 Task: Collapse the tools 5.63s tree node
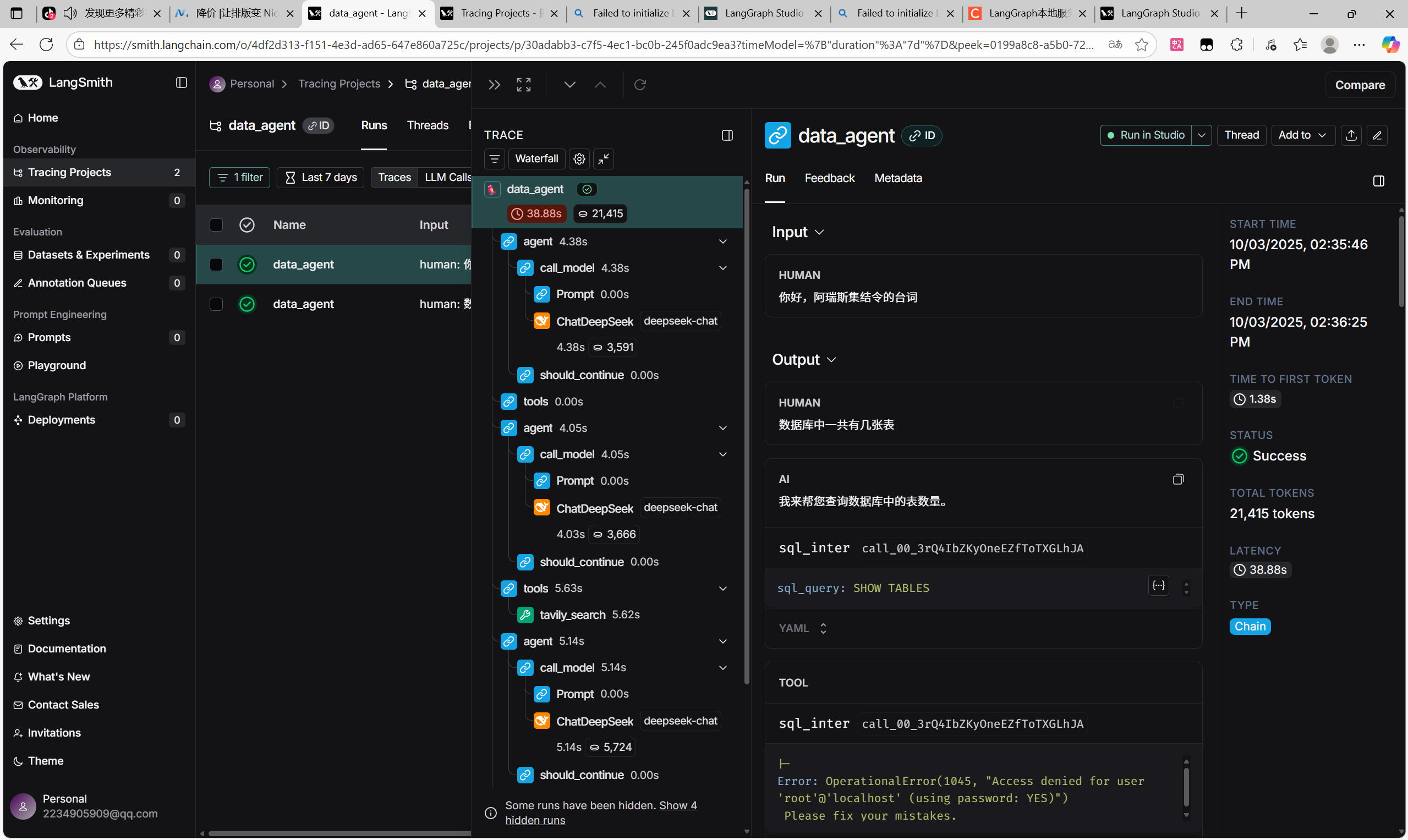pyautogui.click(x=722, y=588)
